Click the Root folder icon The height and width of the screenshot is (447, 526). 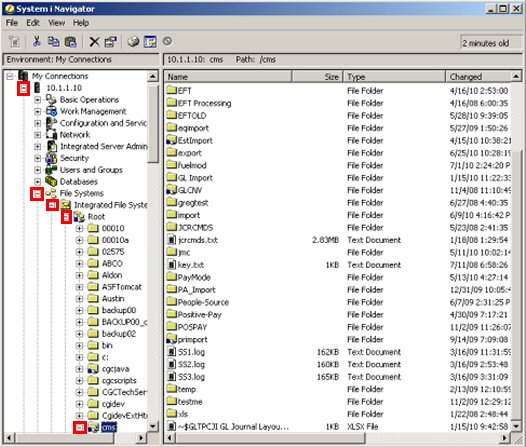79,217
